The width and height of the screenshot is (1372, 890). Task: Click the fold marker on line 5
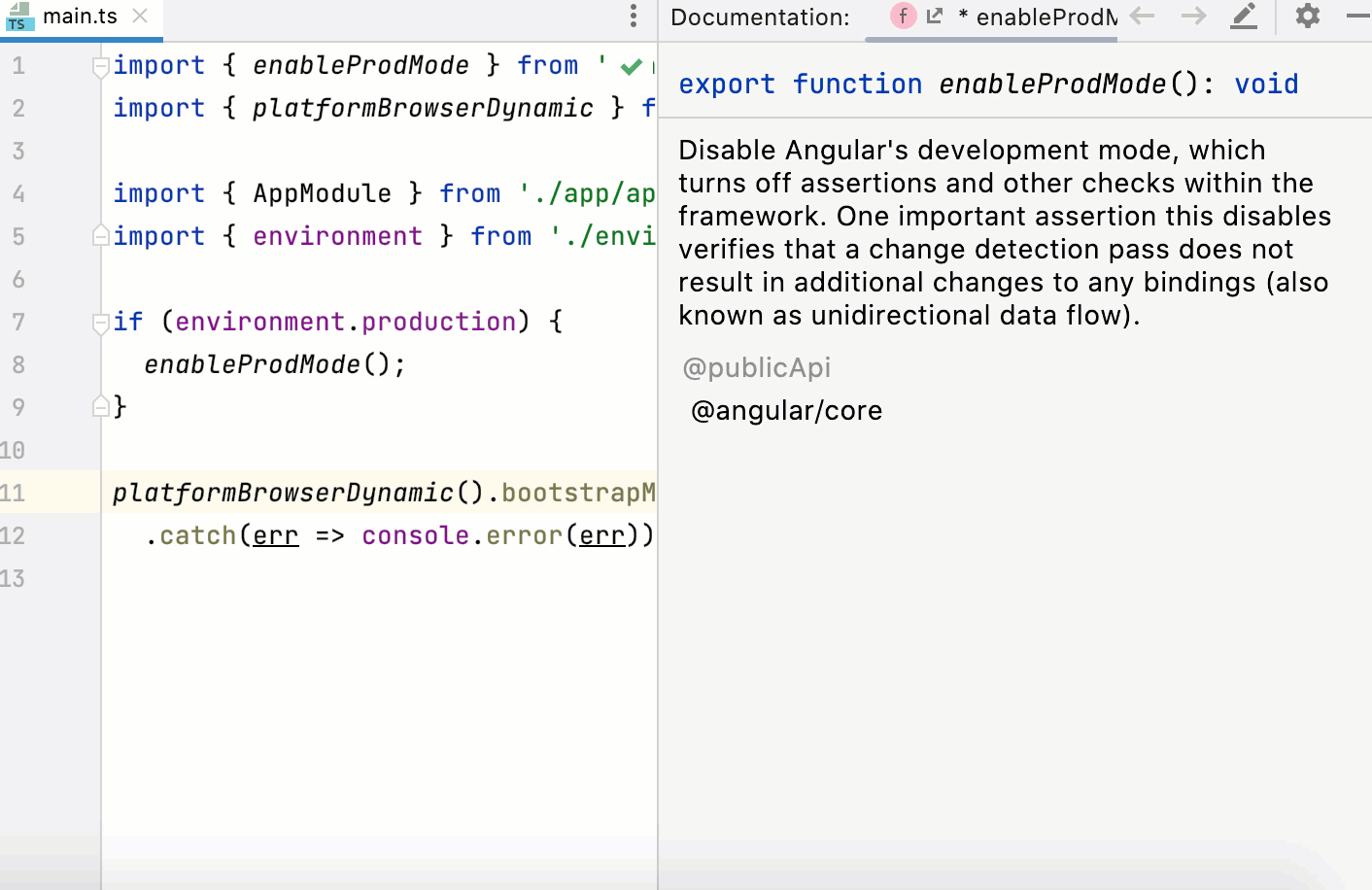[x=100, y=236]
